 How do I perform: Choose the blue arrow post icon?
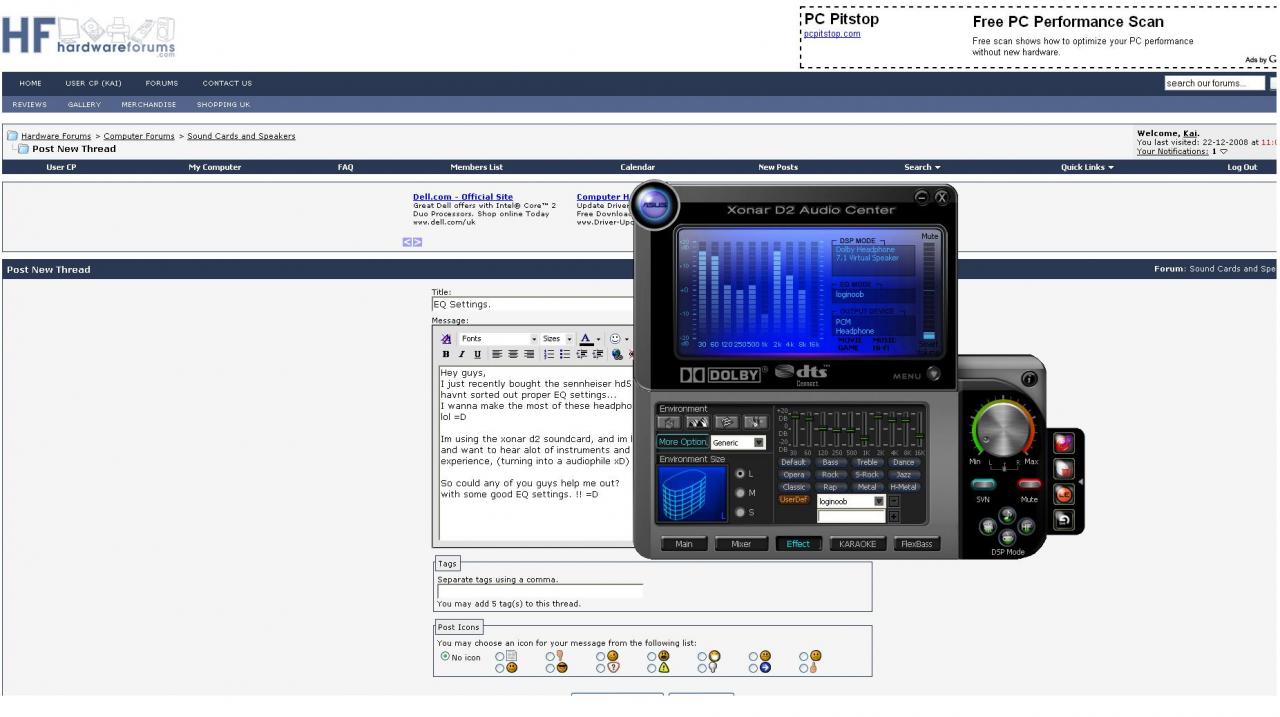(765, 668)
